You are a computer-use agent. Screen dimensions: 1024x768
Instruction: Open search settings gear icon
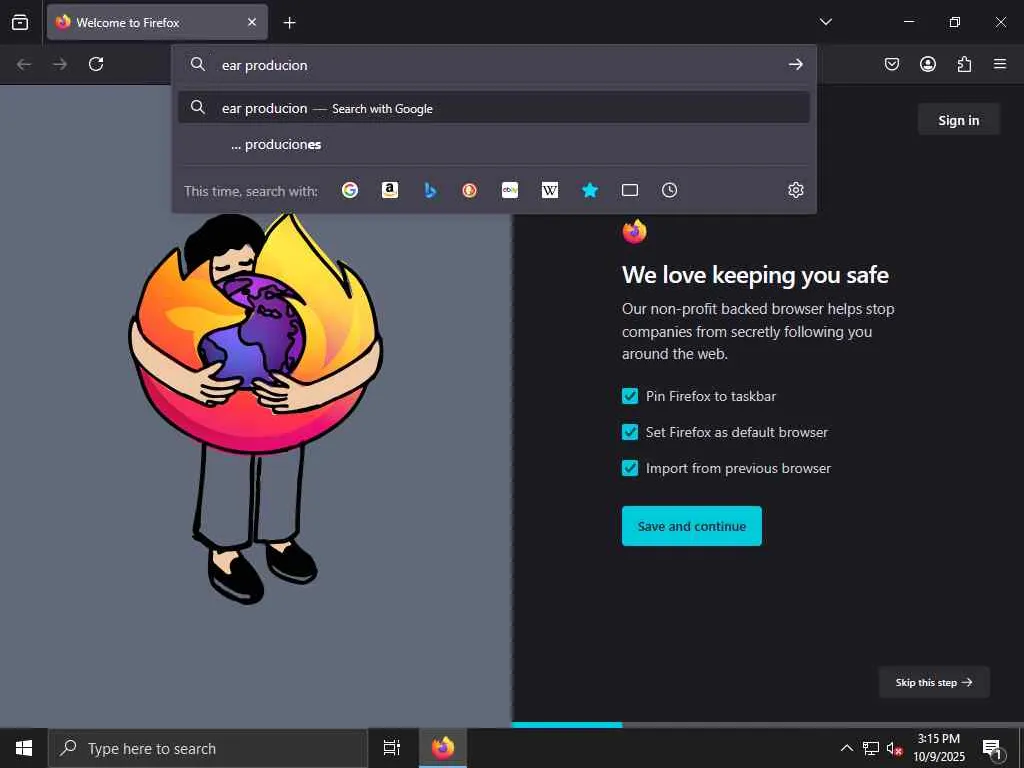click(x=795, y=190)
